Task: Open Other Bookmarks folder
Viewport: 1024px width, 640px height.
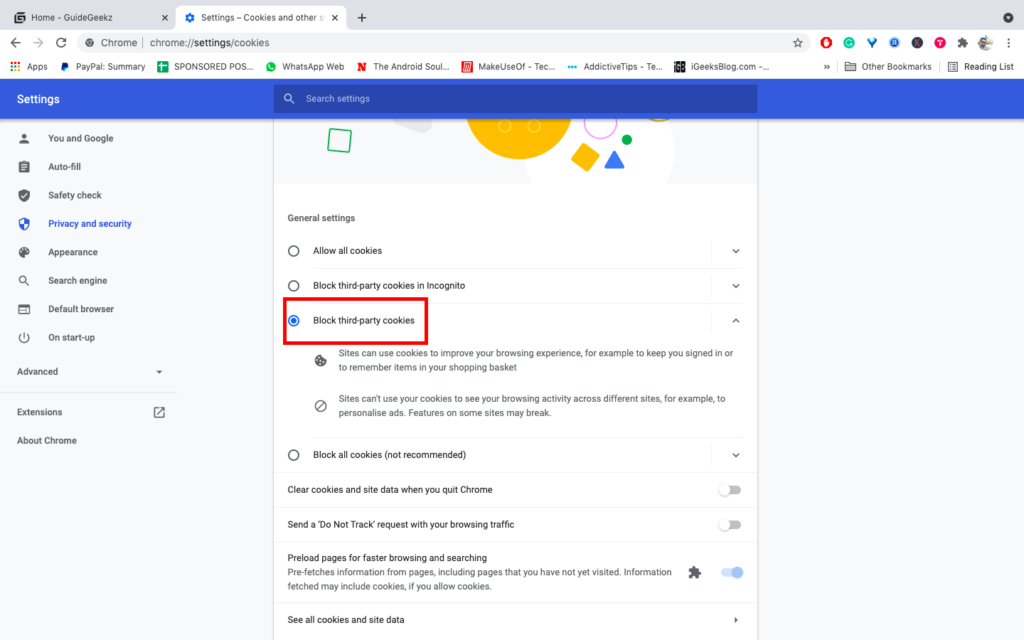Action: pos(888,67)
